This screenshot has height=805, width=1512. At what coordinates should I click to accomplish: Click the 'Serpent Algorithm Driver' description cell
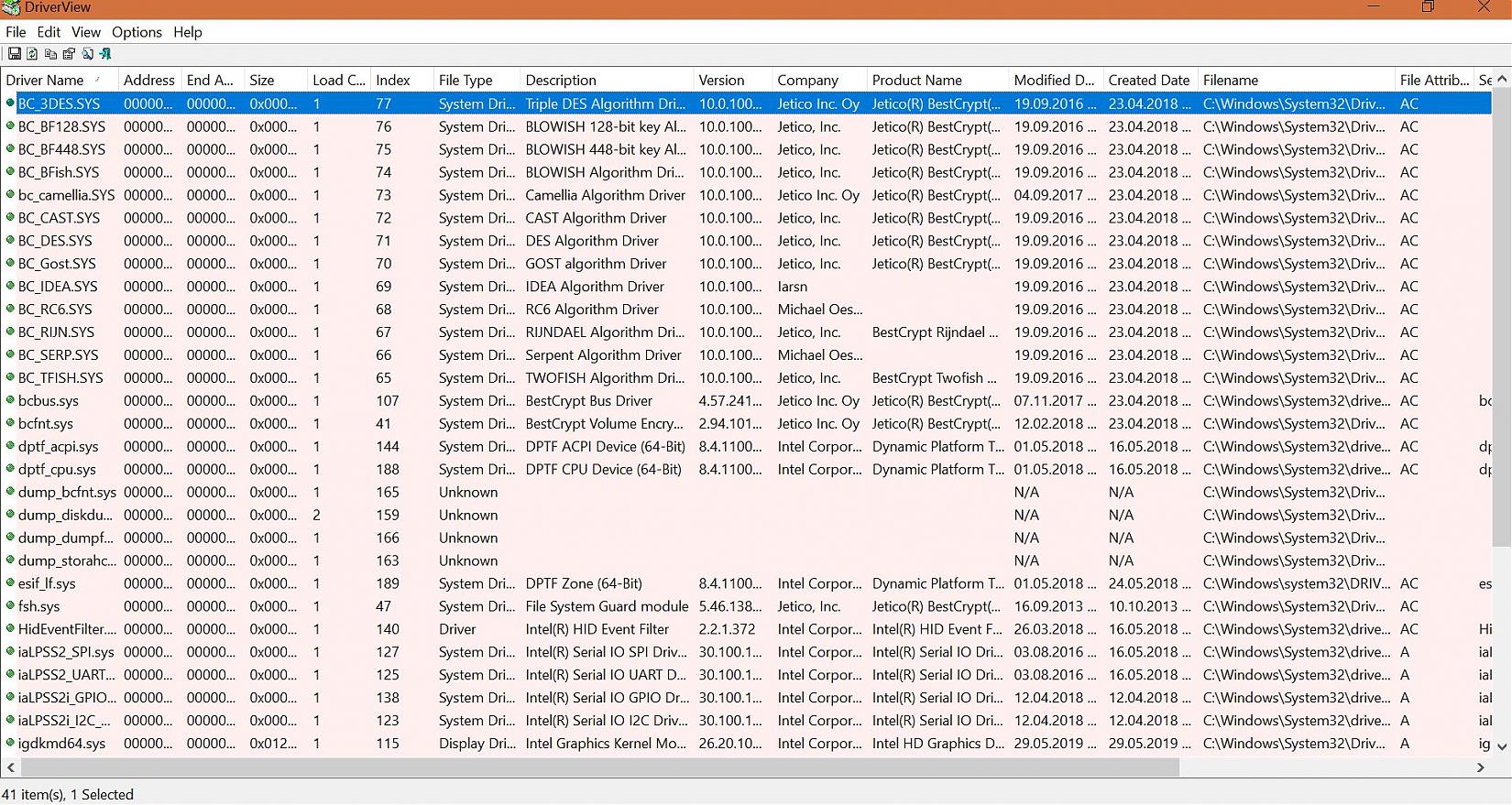click(604, 355)
